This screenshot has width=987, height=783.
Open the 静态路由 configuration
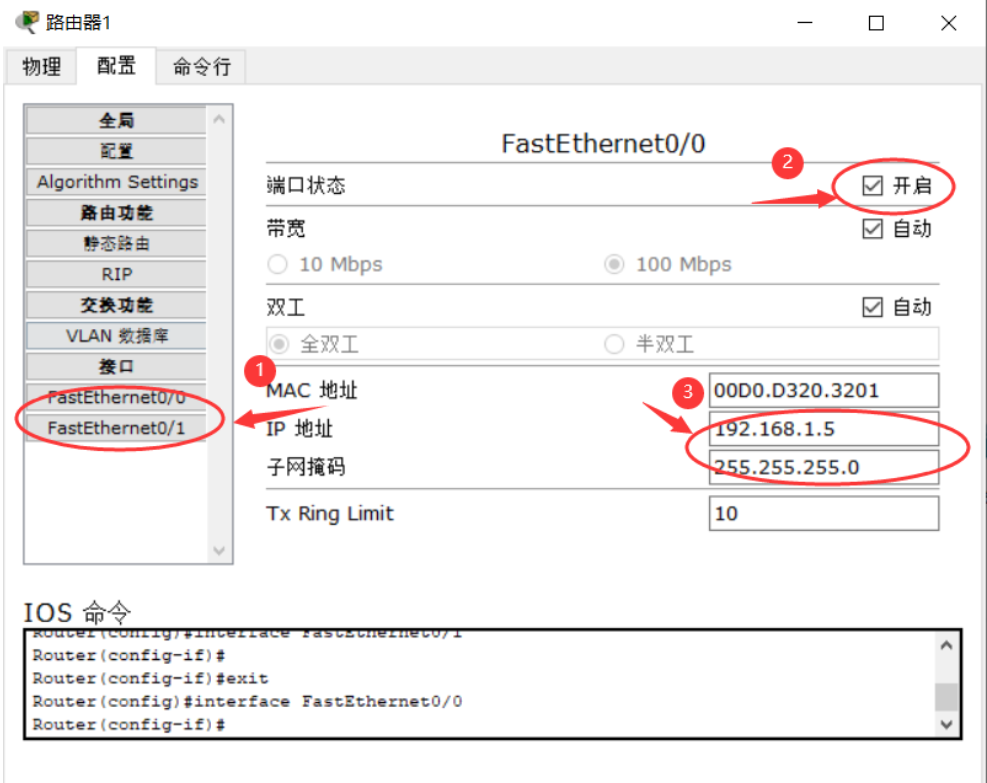tap(116, 244)
